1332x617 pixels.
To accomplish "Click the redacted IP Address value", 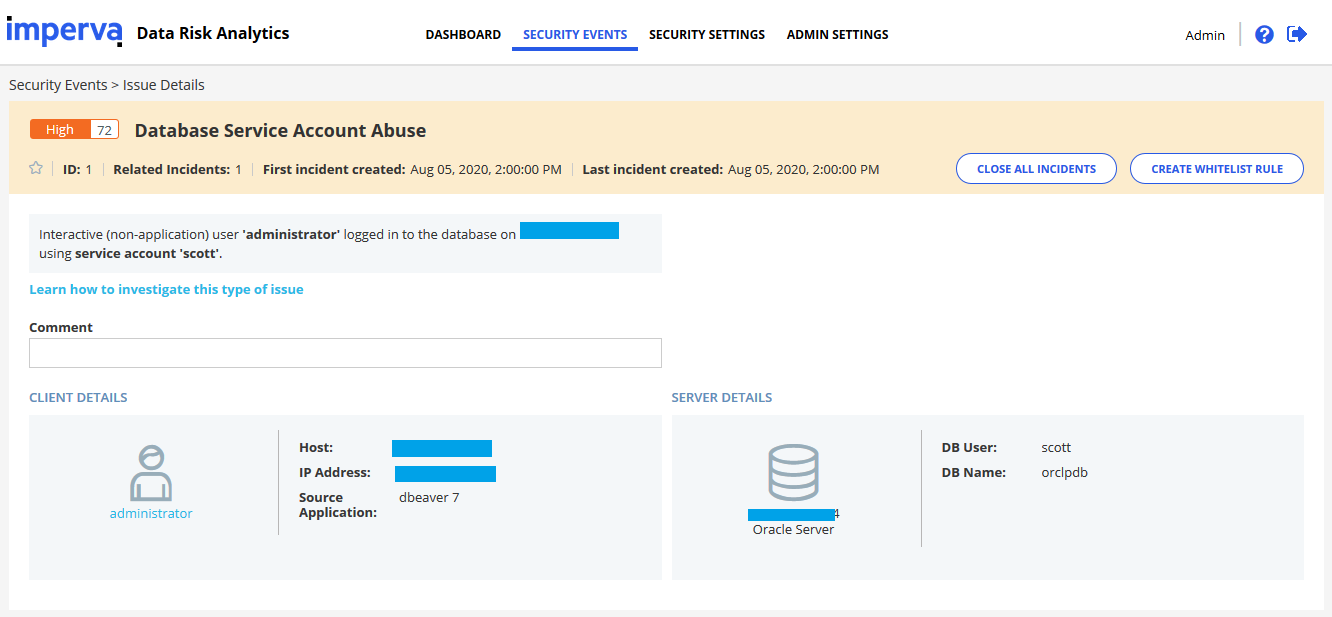I will [445, 474].
